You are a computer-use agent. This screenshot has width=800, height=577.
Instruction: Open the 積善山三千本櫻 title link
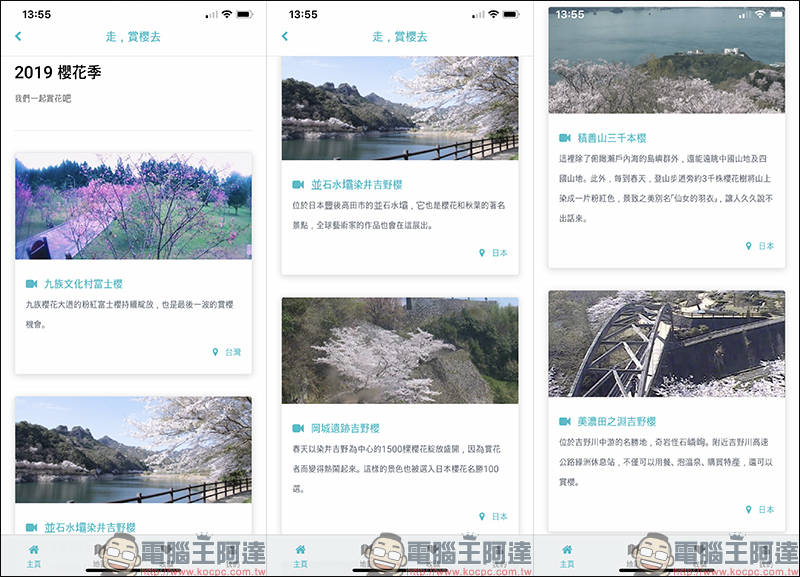[612, 138]
